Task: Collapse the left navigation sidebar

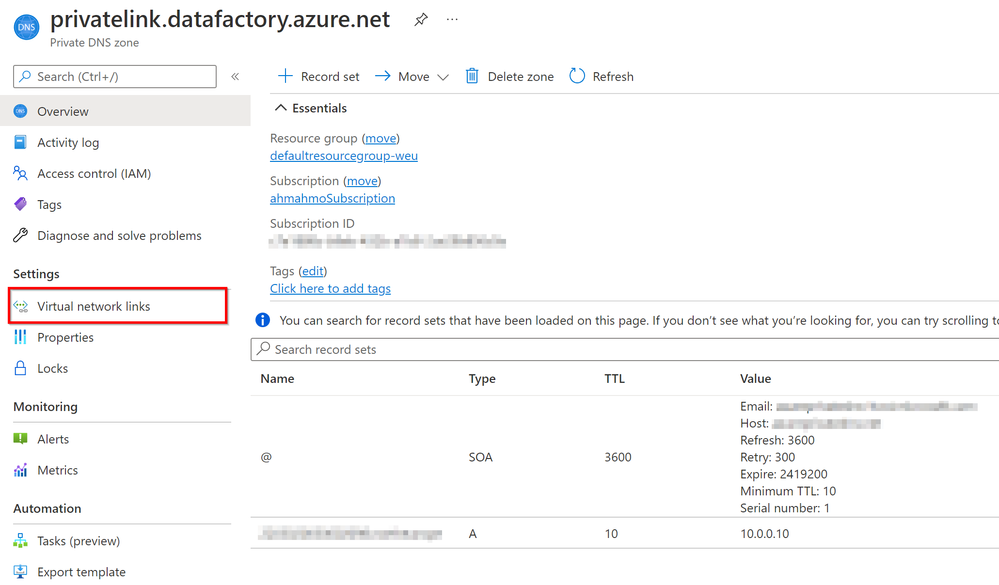Action: (235, 76)
